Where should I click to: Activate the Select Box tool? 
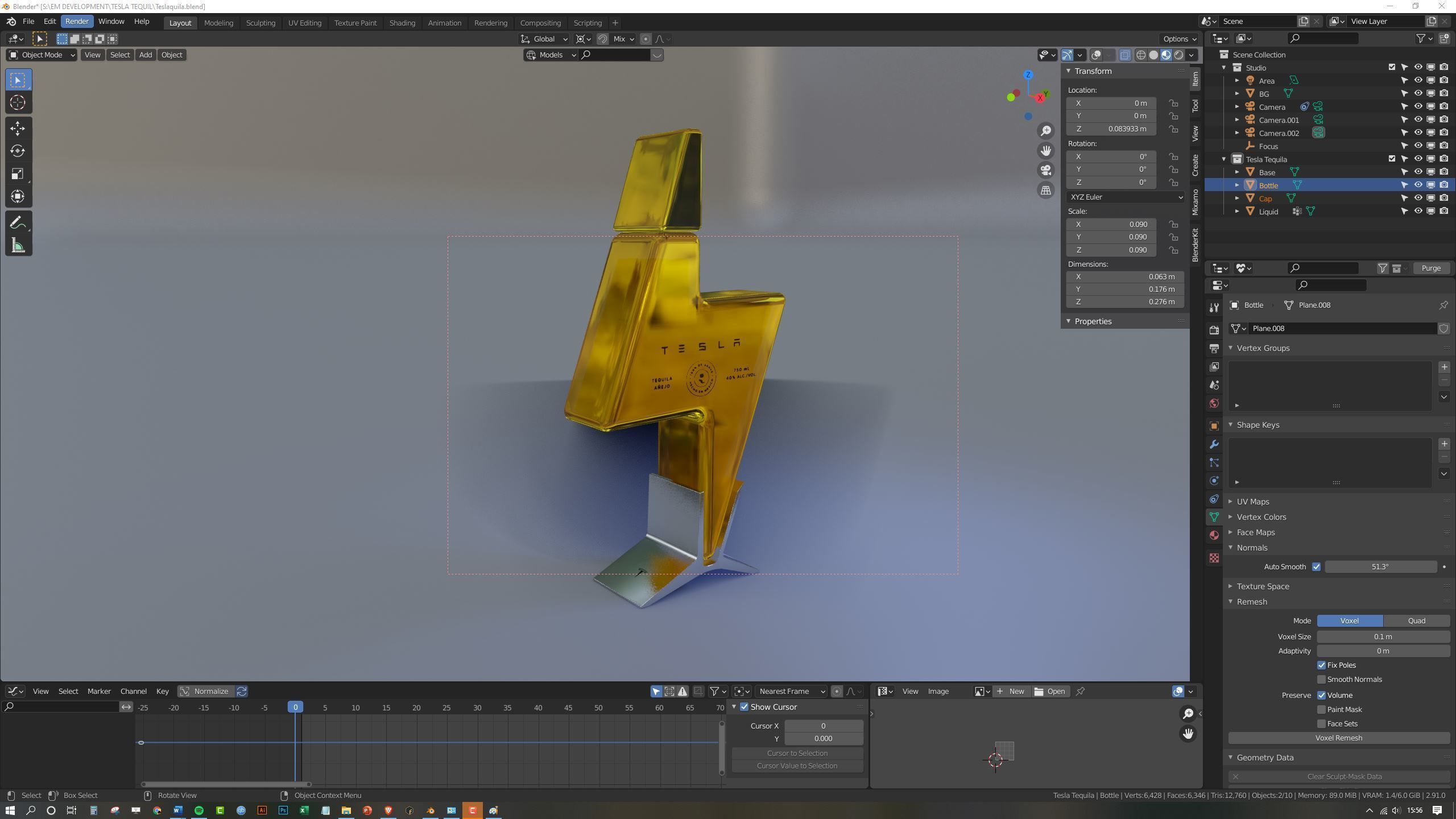click(18, 80)
